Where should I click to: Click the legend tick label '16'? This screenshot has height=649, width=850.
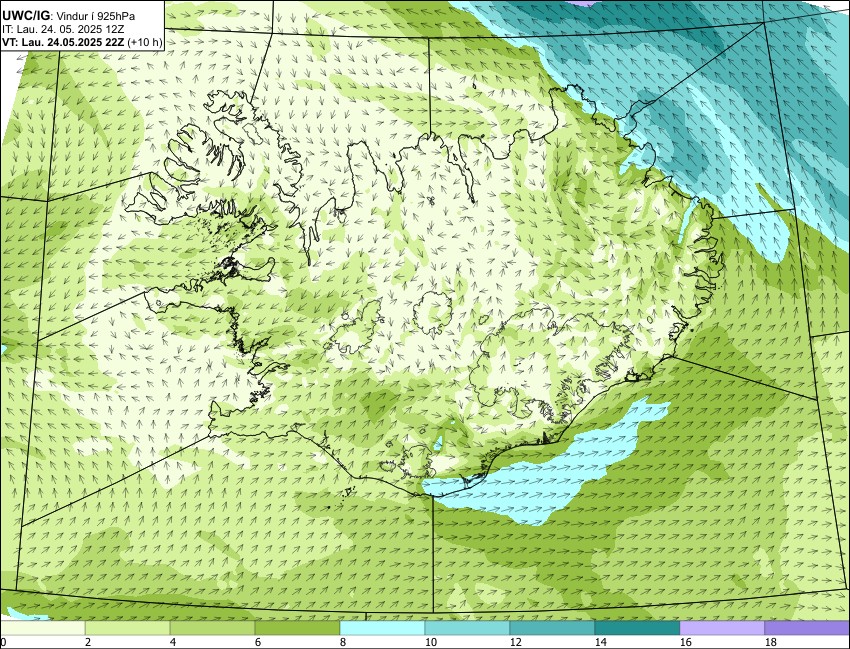pos(686,642)
